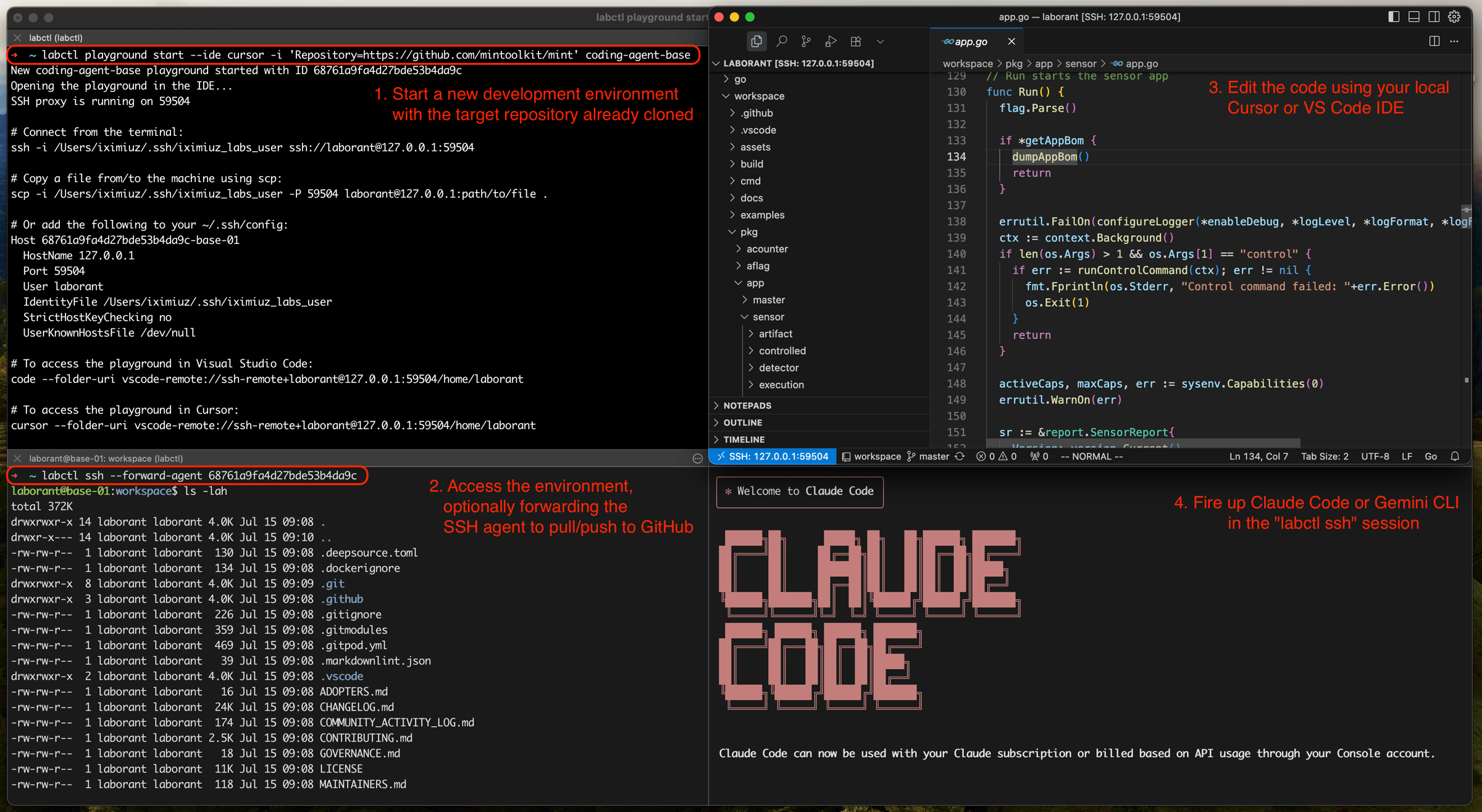
Task: Click the forwarded ports indicator in status bar
Action: [x=1039, y=456]
